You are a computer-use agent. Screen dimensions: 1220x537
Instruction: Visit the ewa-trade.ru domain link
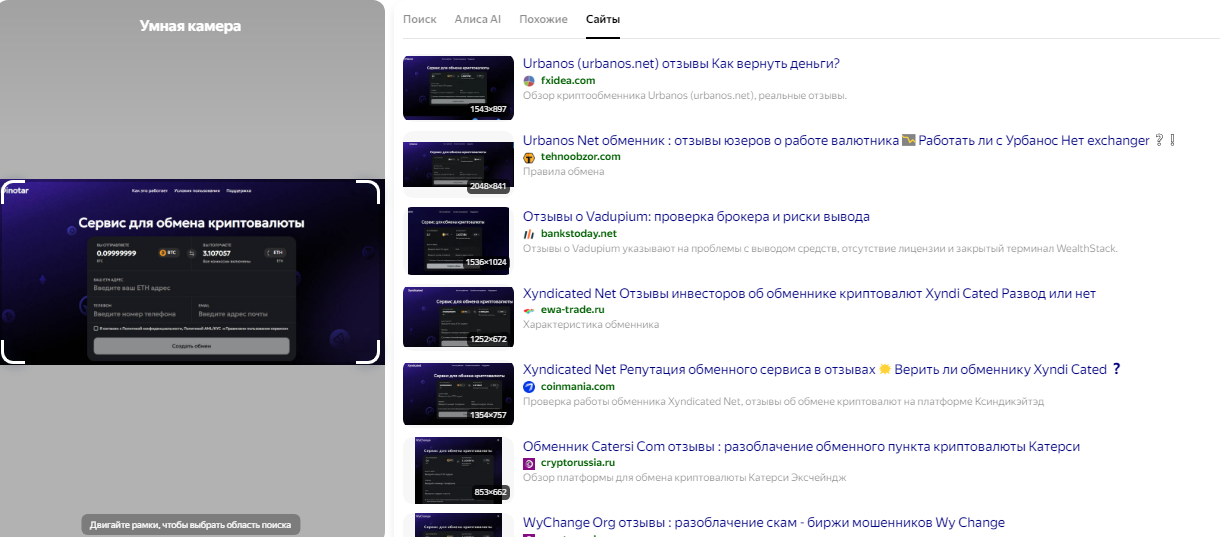[575, 310]
